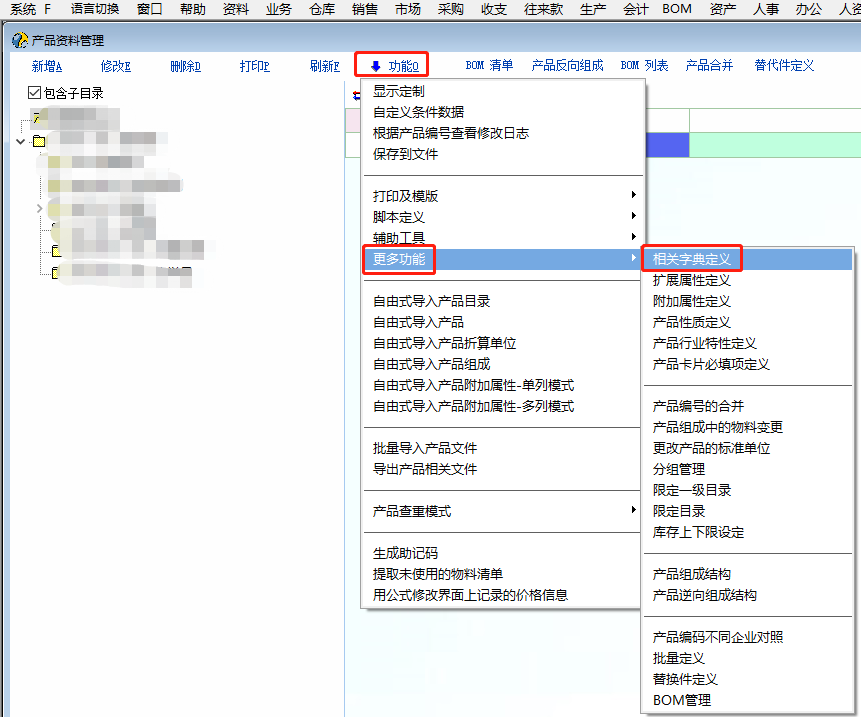Click the blue arrow icon beside 功能

coord(375,67)
